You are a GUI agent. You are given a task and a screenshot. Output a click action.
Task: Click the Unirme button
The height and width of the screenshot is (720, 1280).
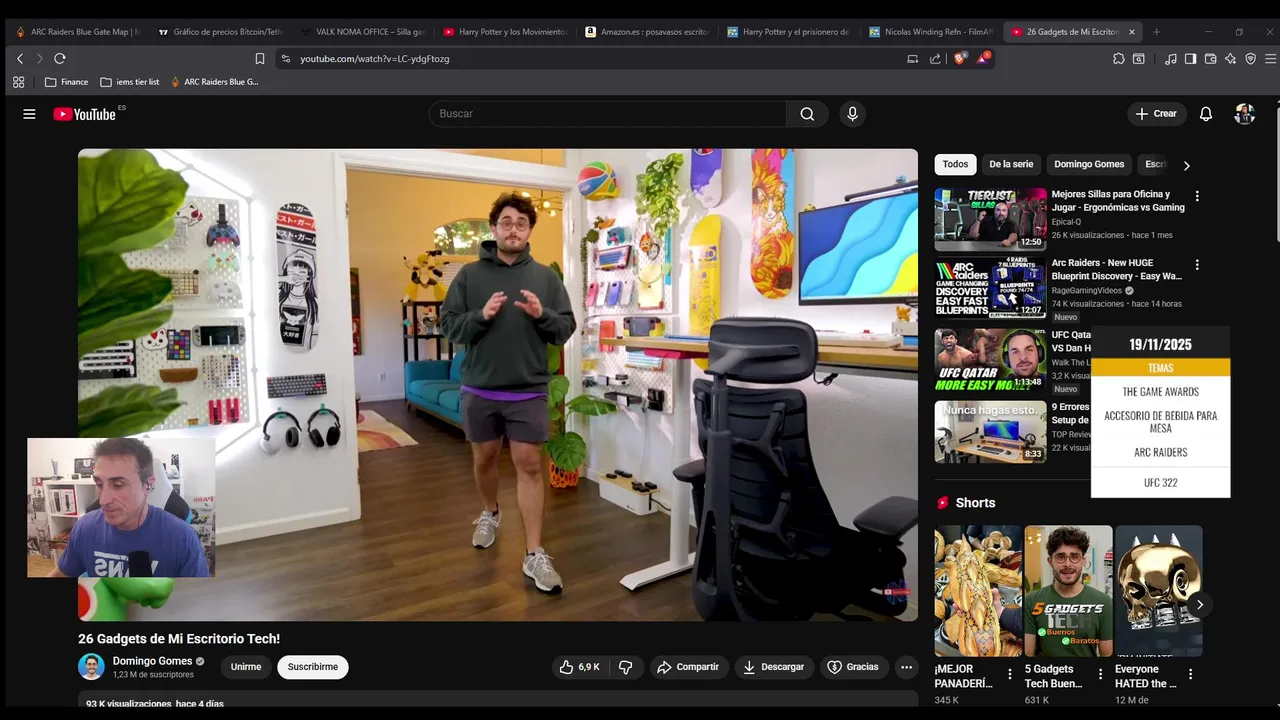pos(246,667)
